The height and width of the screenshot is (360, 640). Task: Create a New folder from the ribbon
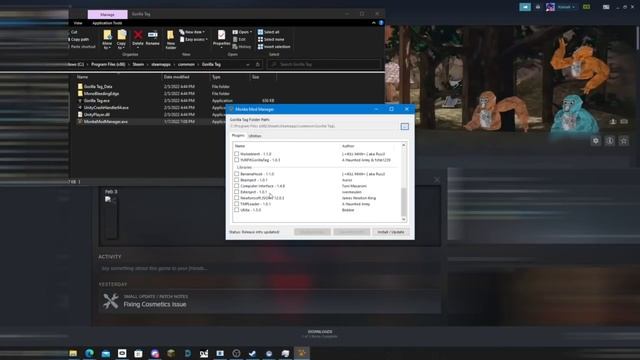[171, 40]
